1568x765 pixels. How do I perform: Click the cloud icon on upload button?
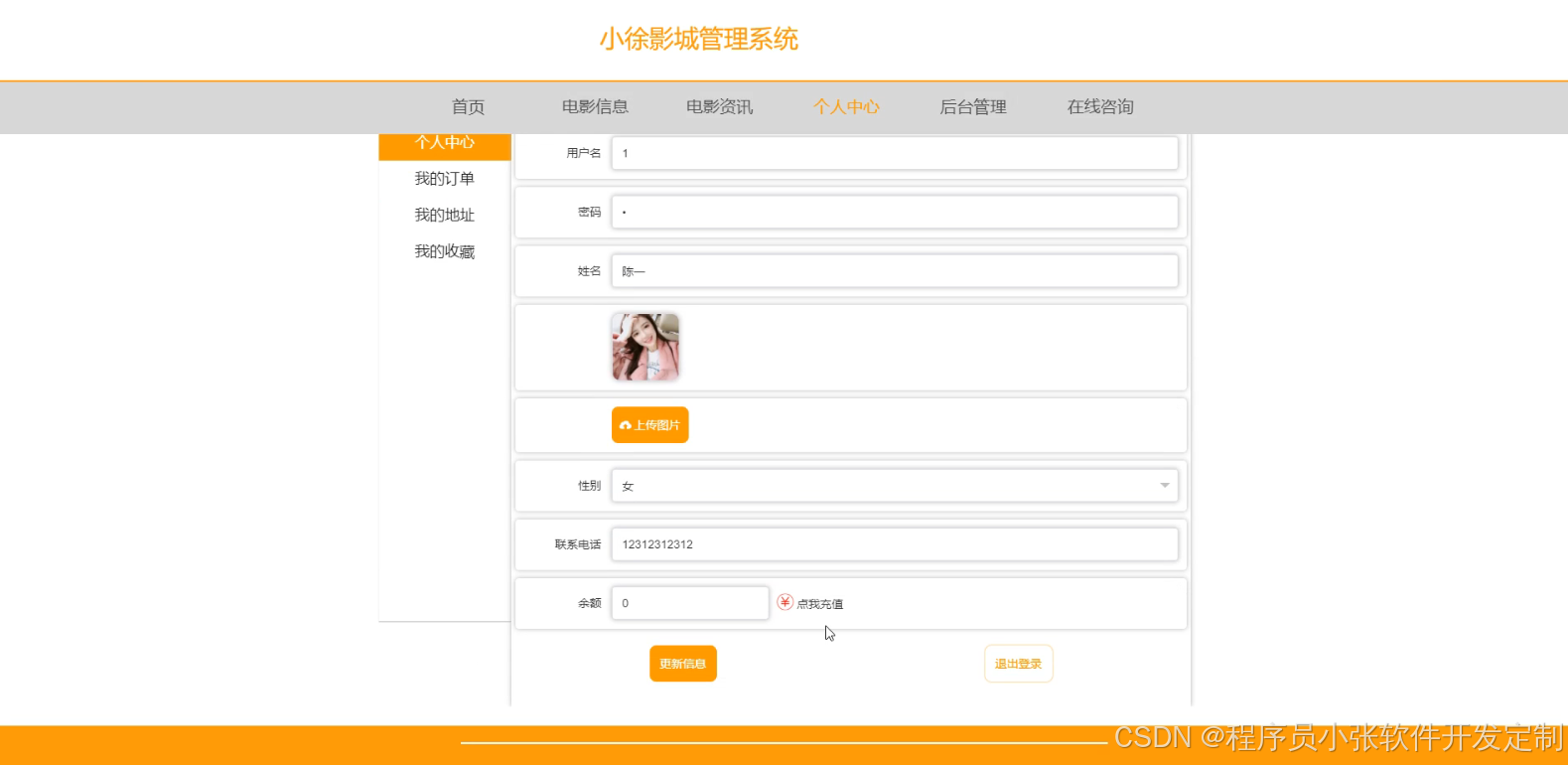coord(626,425)
